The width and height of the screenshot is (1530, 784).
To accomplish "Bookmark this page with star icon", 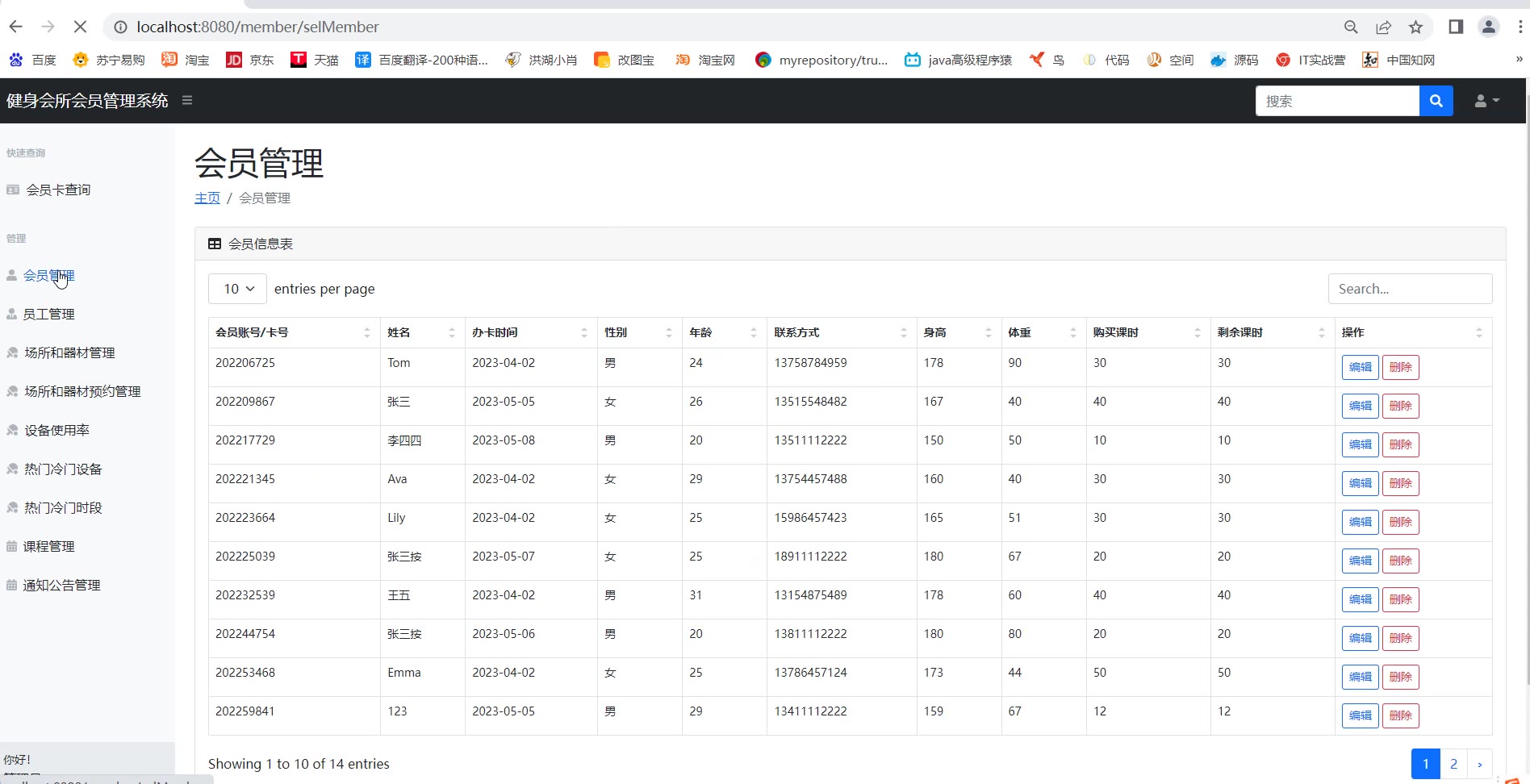I will (x=1415, y=27).
